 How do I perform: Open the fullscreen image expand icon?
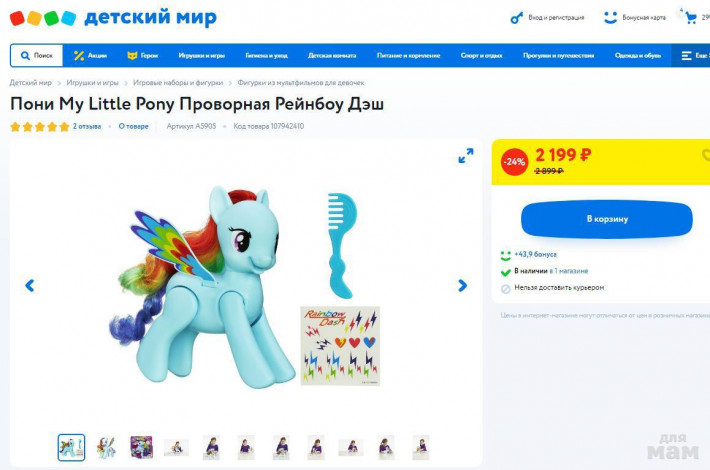coord(465,156)
